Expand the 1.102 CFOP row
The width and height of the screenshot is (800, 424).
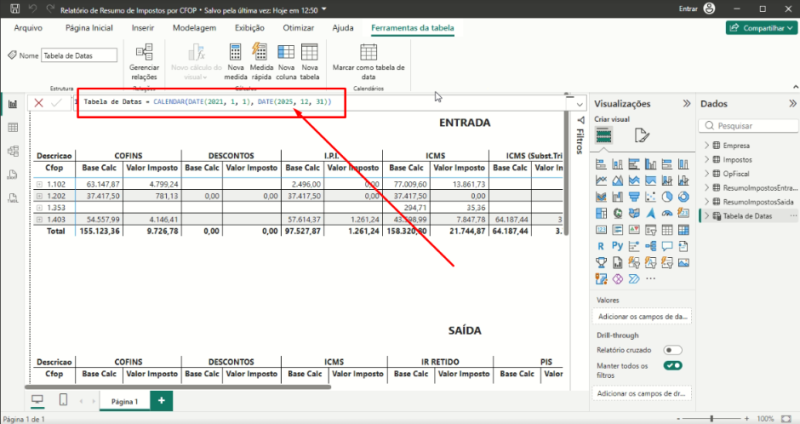pyautogui.click(x=39, y=184)
